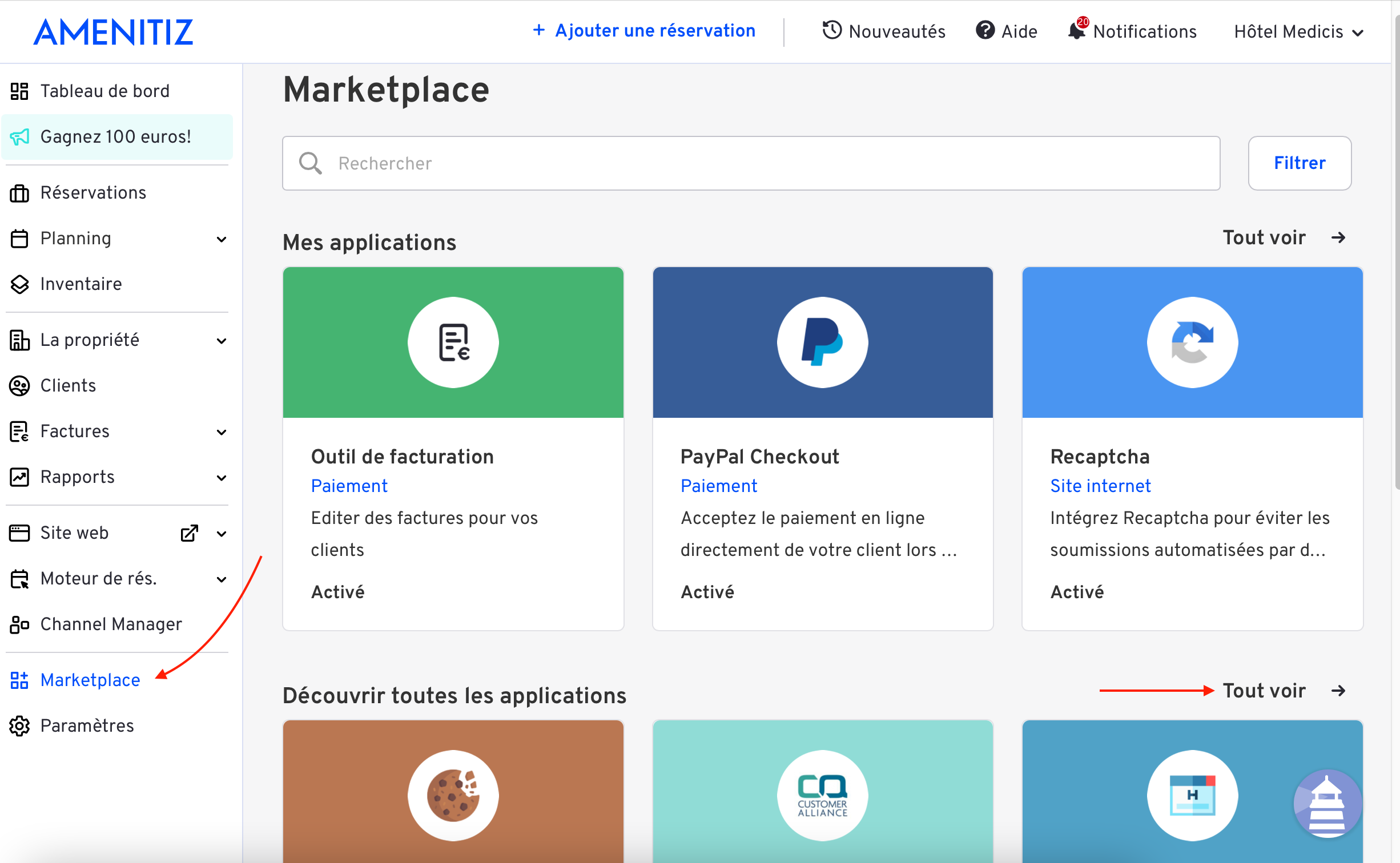Click the Rapports chart icon
This screenshot has height=863, width=1400.
(19, 477)
